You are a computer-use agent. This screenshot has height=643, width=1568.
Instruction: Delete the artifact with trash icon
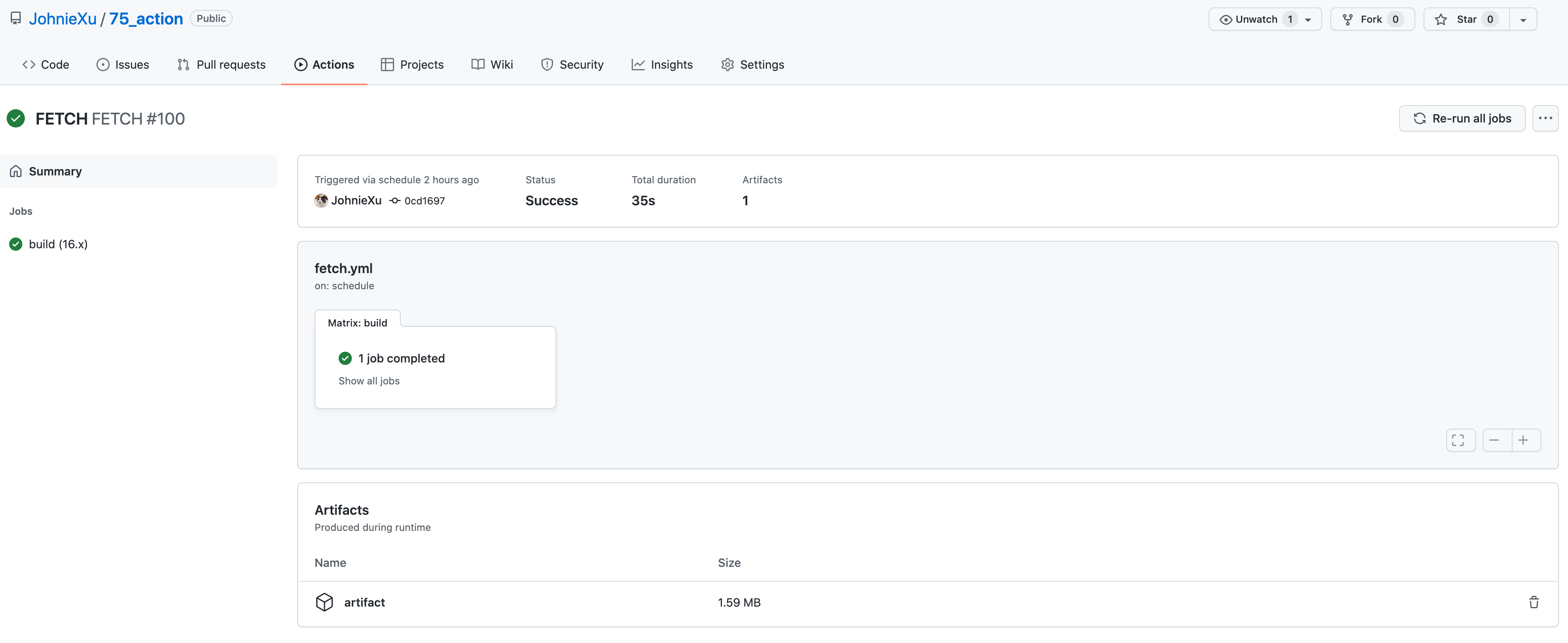(1533, 602)
